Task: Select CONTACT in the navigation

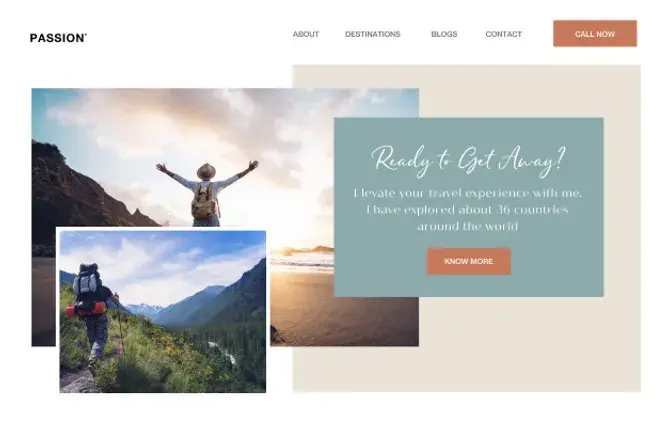Action: [x=504, y=34]
